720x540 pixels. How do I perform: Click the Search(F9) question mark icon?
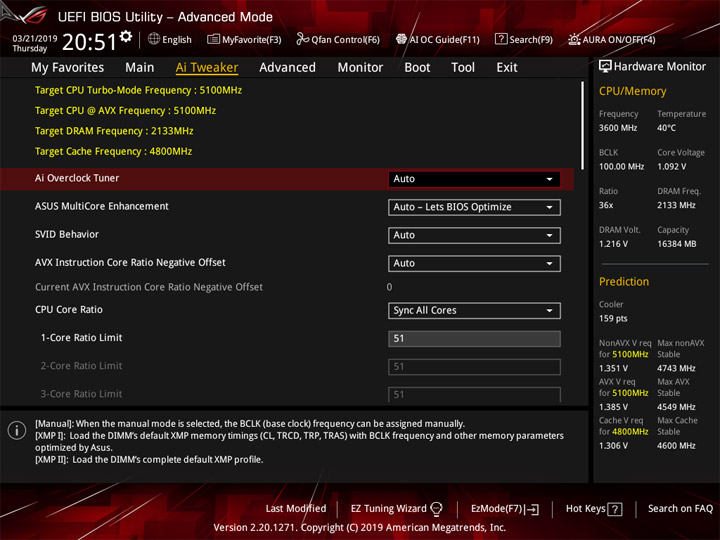pyautogui.click(x=501, y=39)
